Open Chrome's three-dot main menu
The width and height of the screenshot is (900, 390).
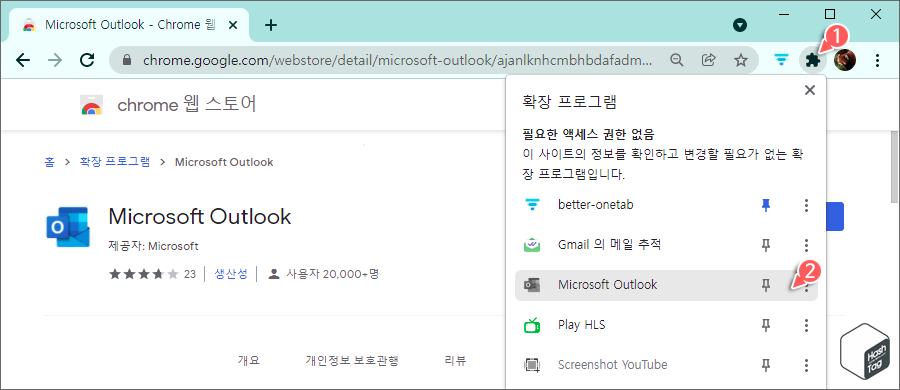[877, 60]
